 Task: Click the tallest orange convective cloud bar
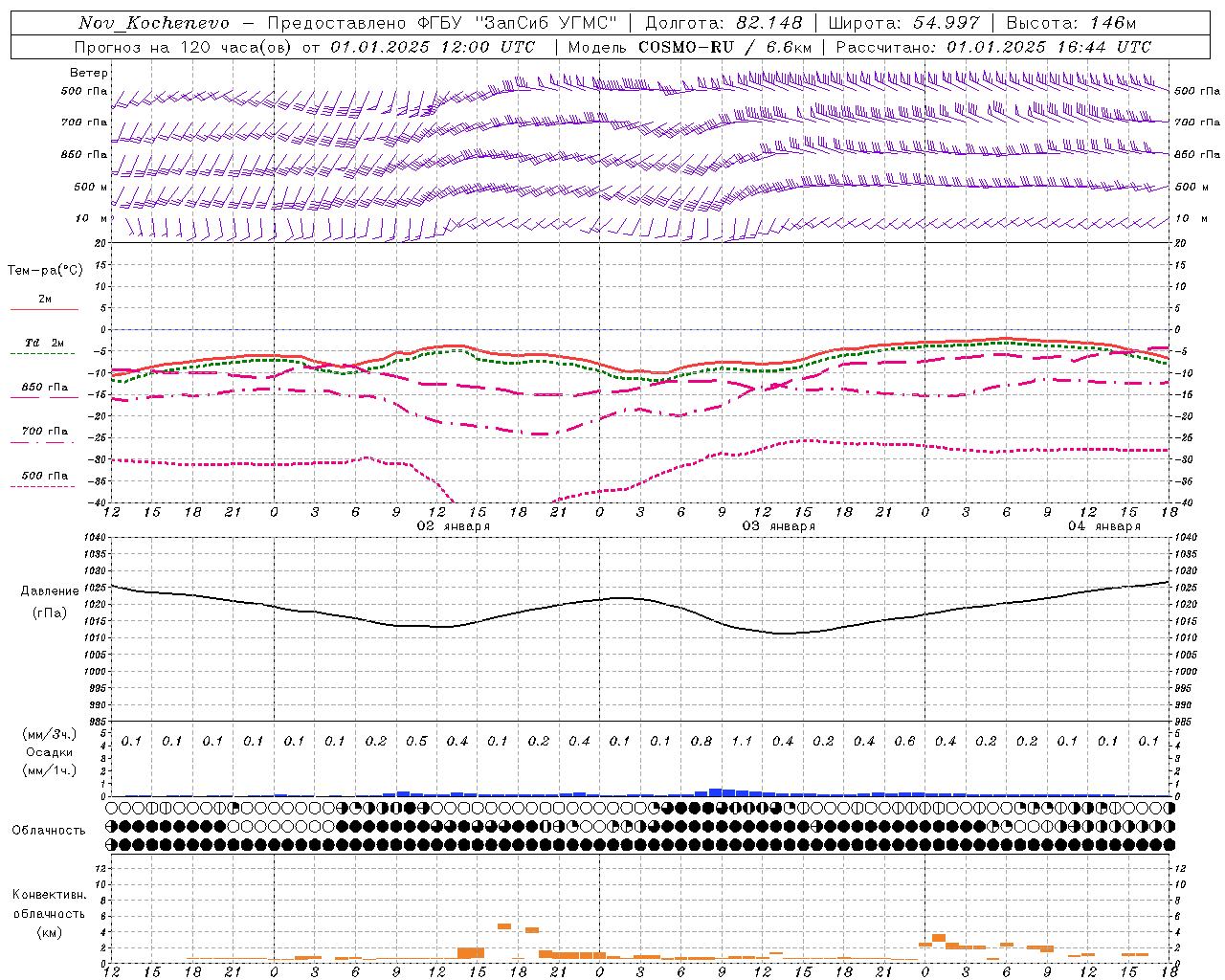(471, 953)
